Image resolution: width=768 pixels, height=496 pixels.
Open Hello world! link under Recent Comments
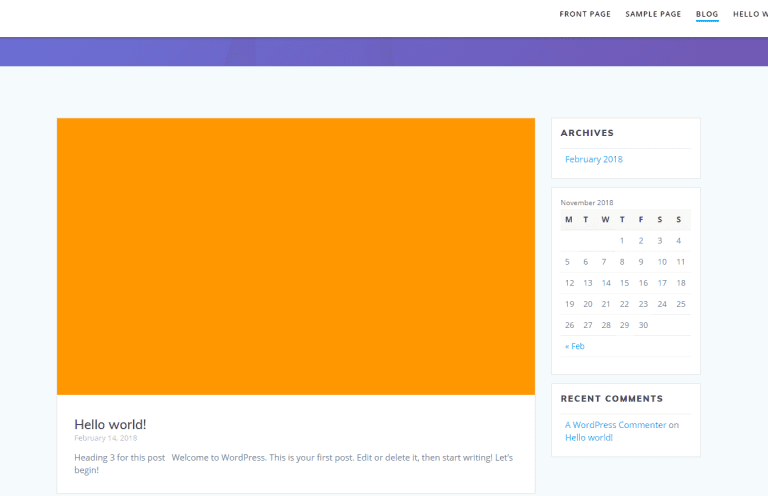pos(588,437)
